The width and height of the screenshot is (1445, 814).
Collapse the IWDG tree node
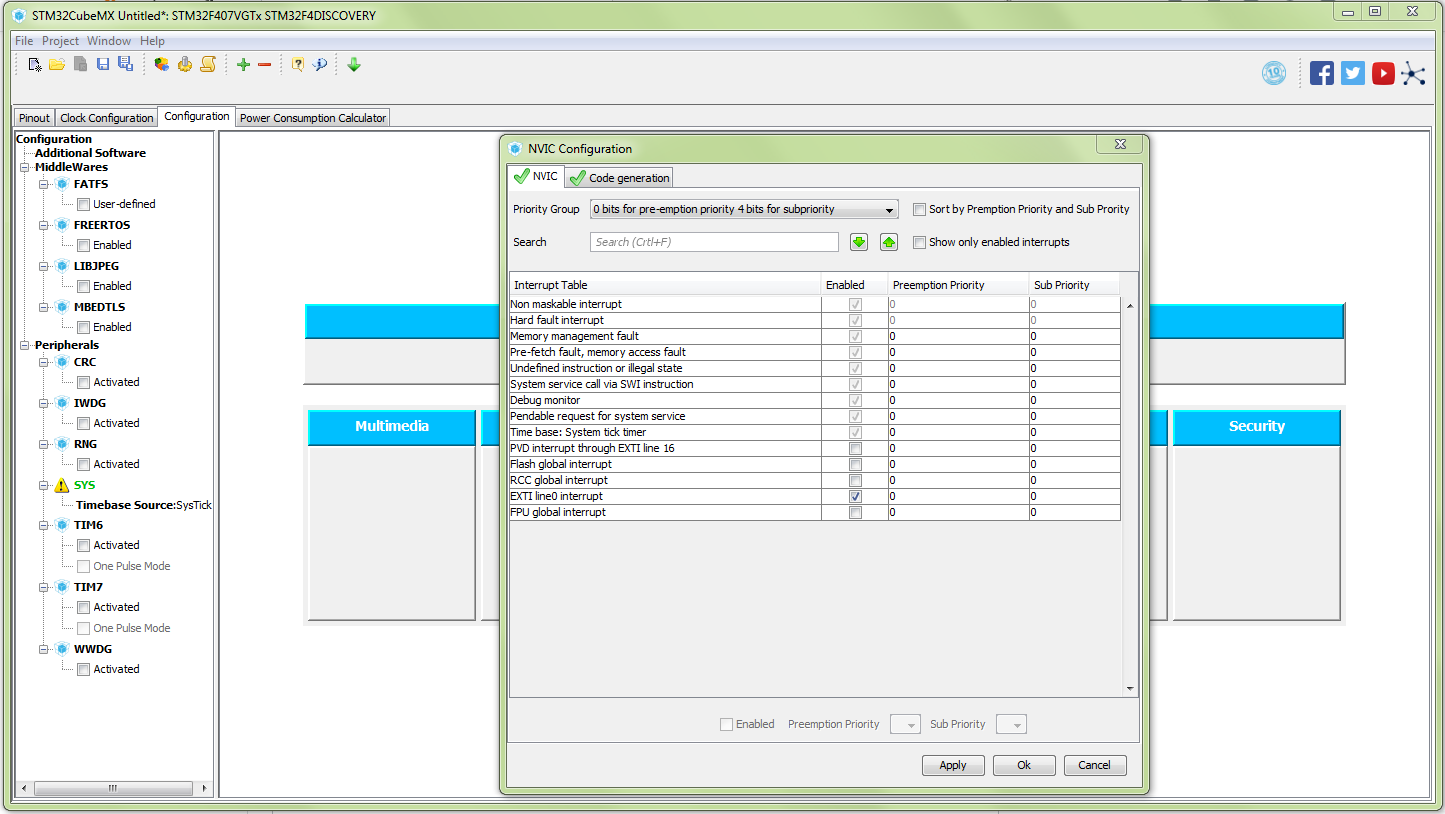pos(44,404)
